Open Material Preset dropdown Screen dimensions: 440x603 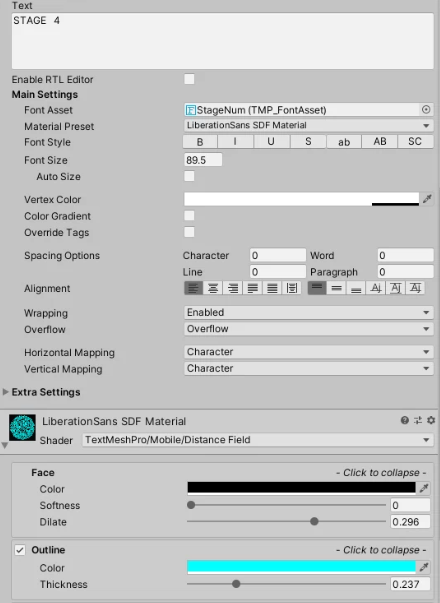(x=308, y=125)
